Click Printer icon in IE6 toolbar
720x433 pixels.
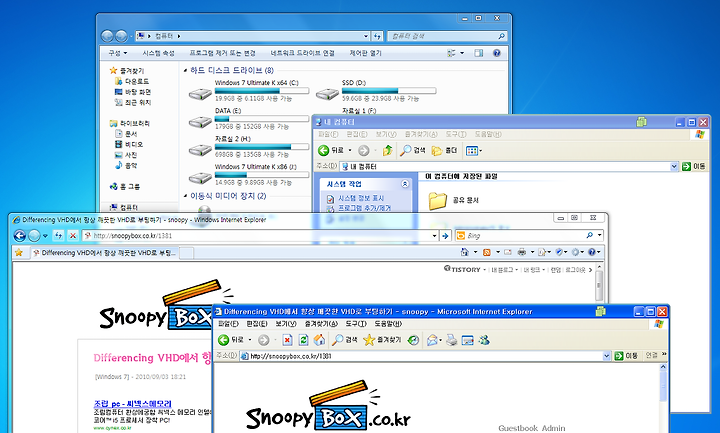point(452,340)
